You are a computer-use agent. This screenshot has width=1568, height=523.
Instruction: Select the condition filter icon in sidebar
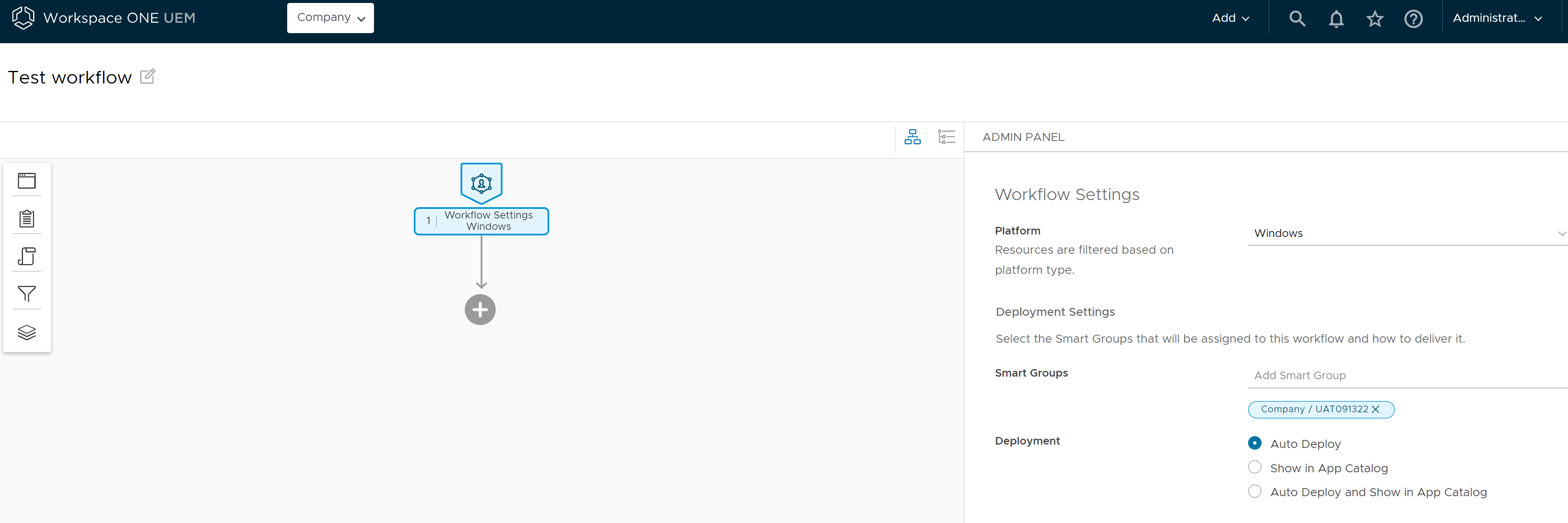click(x=27, y=294)
